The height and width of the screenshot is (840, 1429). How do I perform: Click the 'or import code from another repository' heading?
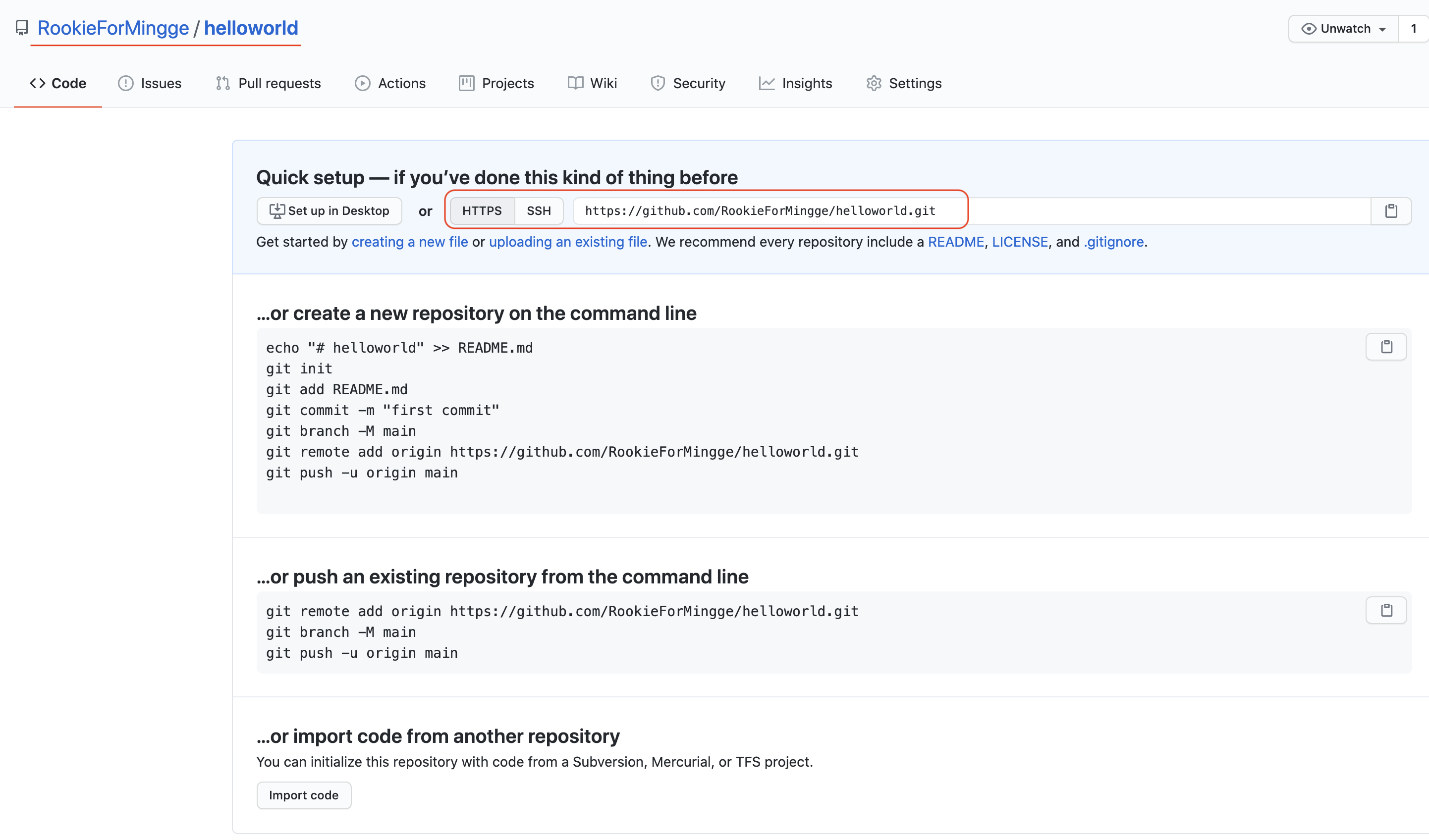[x=438, y=736]
